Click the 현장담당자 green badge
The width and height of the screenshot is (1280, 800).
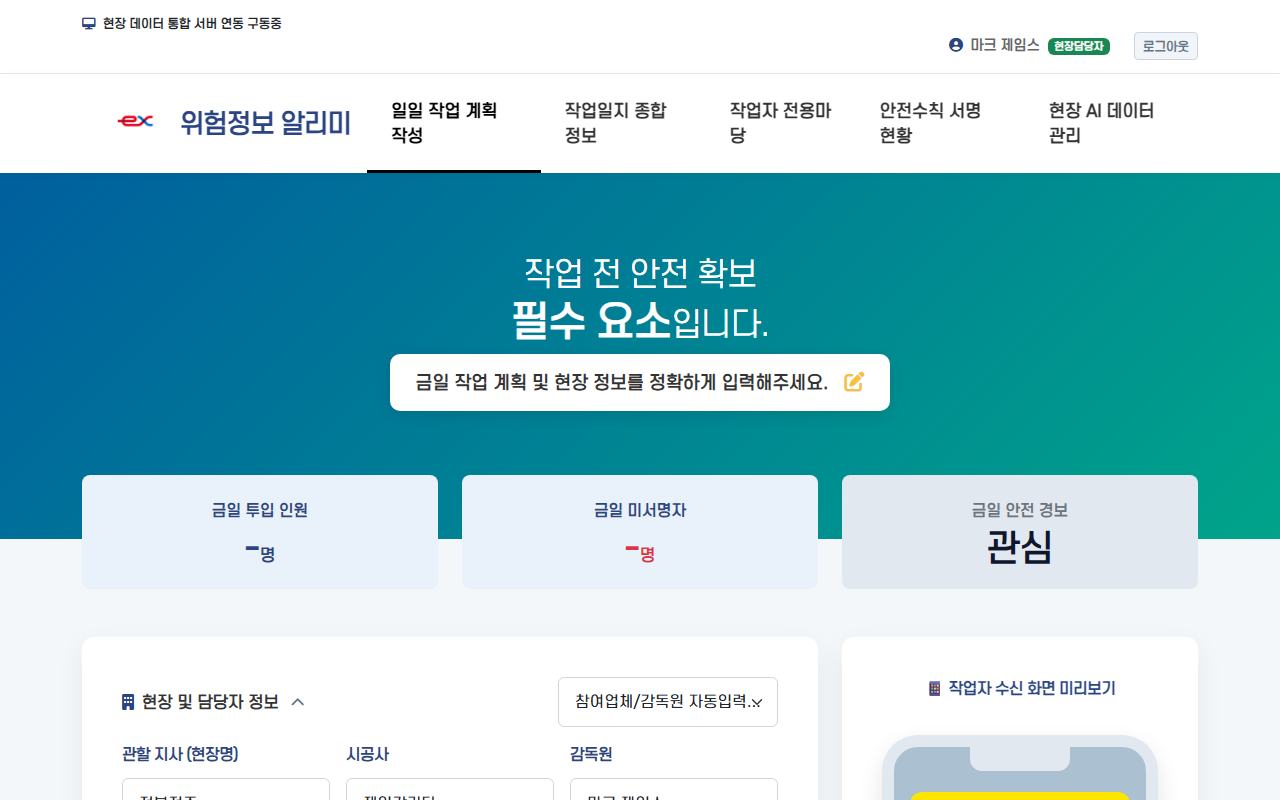pos(1079,46)
